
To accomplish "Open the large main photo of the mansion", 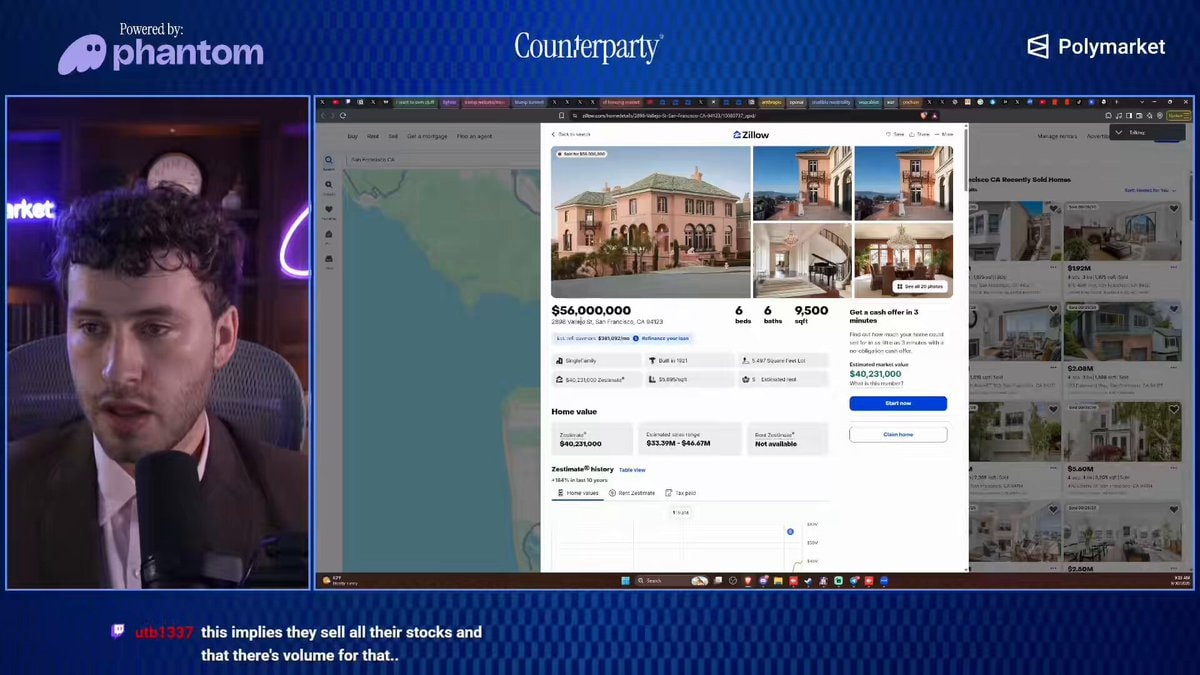I will 651,222.
